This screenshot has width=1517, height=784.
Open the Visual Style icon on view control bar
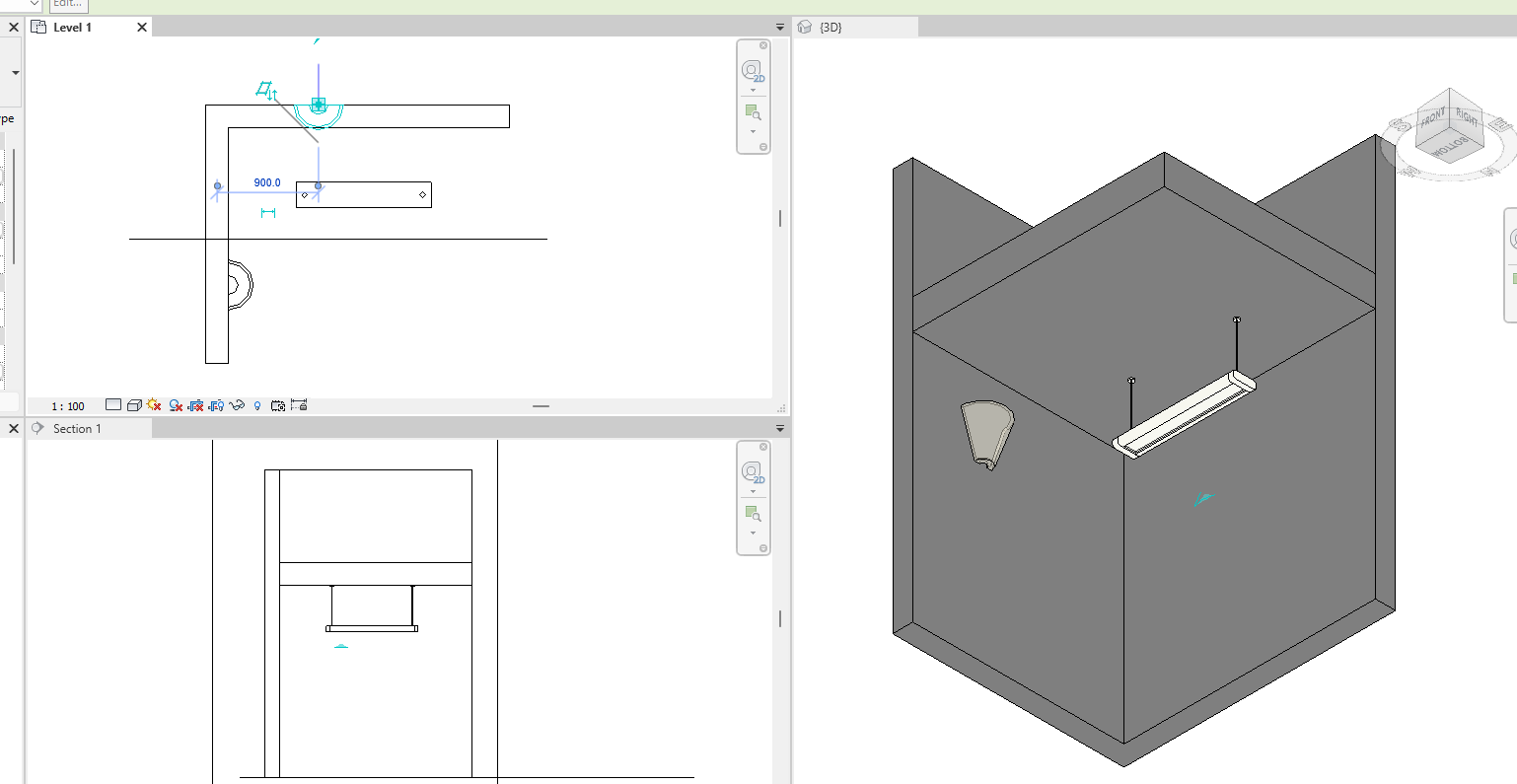pos(135,405)
